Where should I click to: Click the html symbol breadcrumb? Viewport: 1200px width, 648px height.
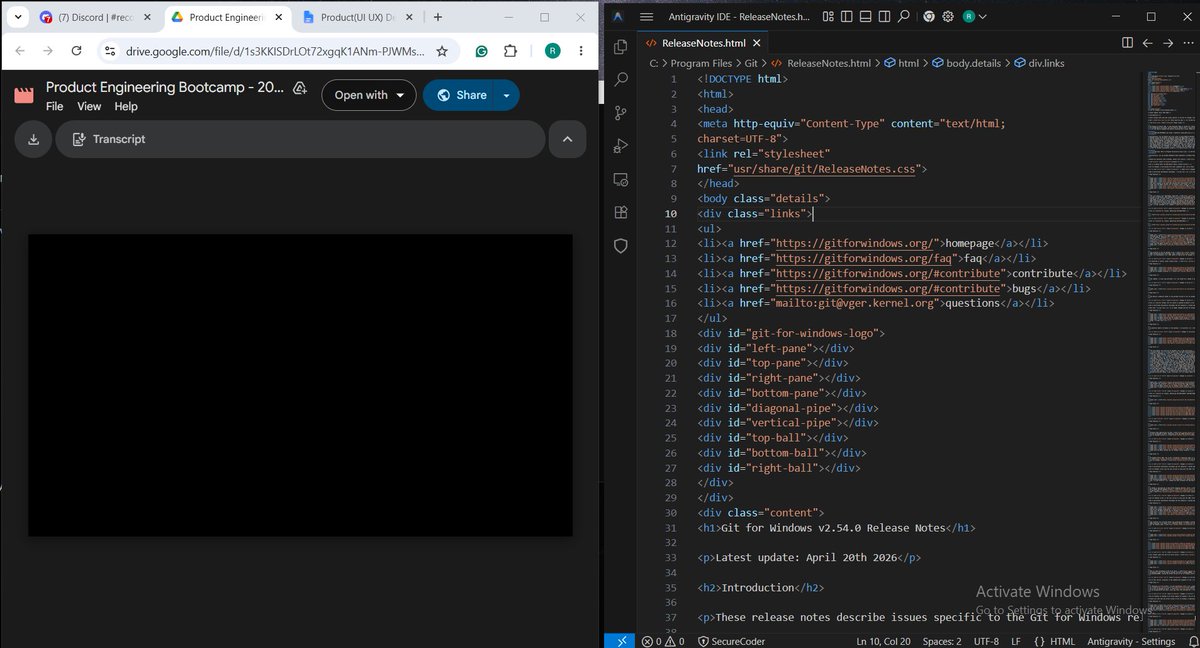pyautogui.click(x=900, y=63)
